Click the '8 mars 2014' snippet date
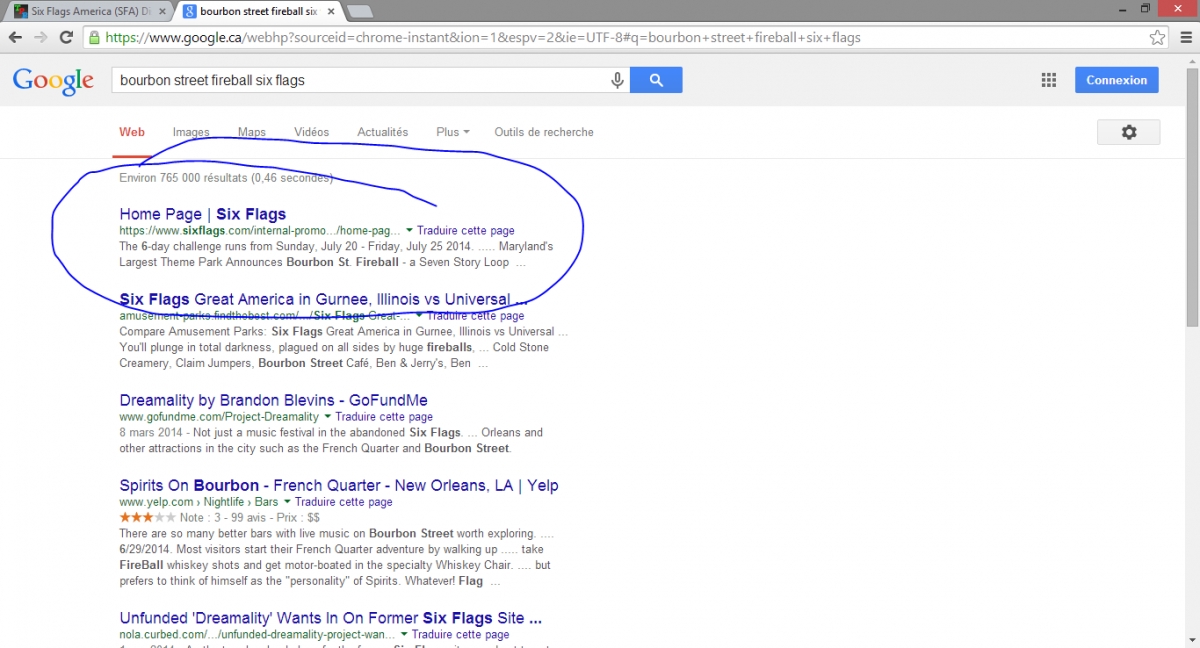This screenshot has width=1200, height=648. coord(151,433)
